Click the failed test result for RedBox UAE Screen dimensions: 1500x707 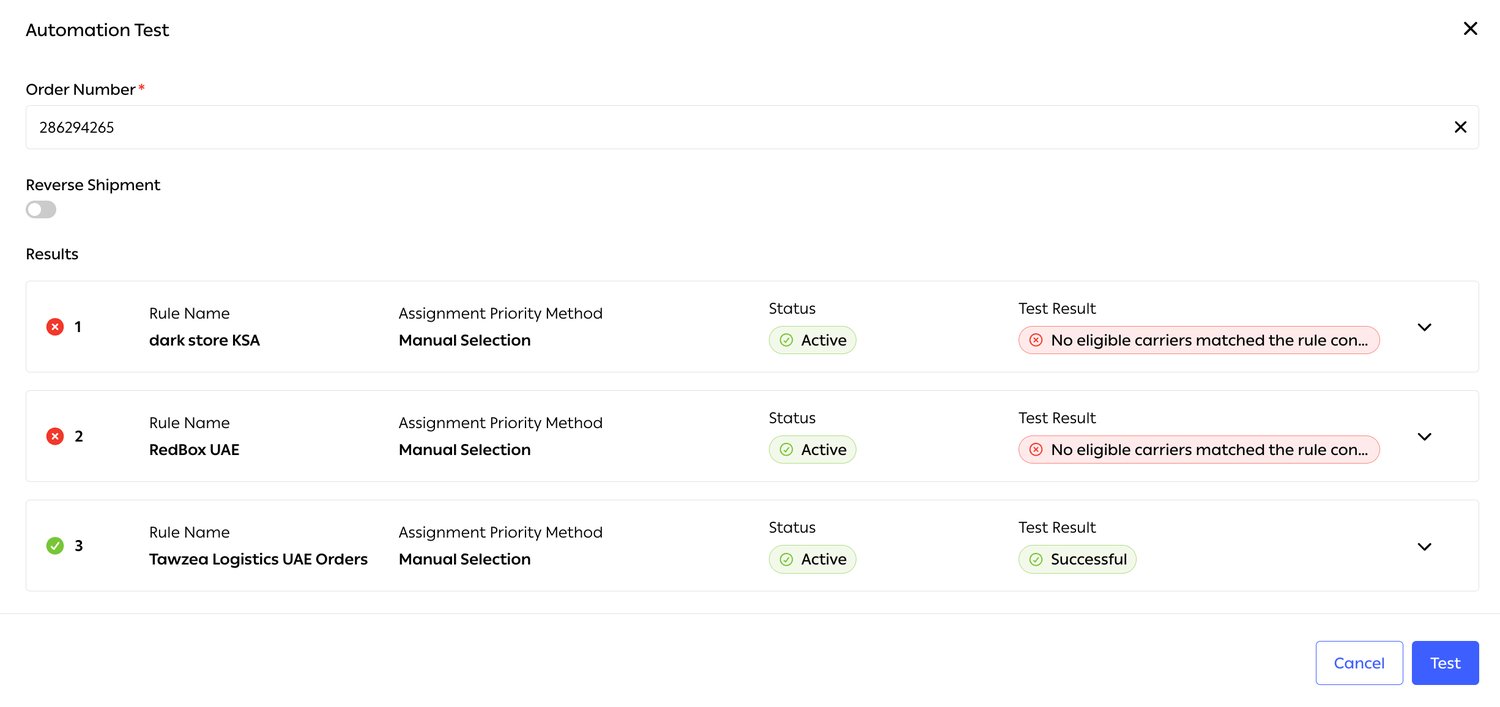coord(1199,450)
